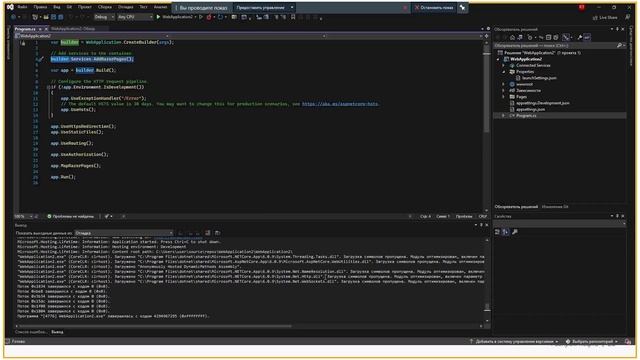Switch to Изменения Git tab
640x360 pixels.
555,207
